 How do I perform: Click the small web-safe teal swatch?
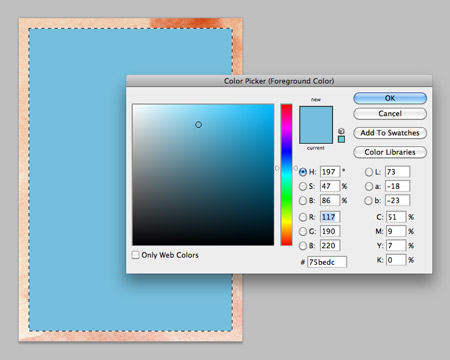pyautogui.click(x=341, y=139)
